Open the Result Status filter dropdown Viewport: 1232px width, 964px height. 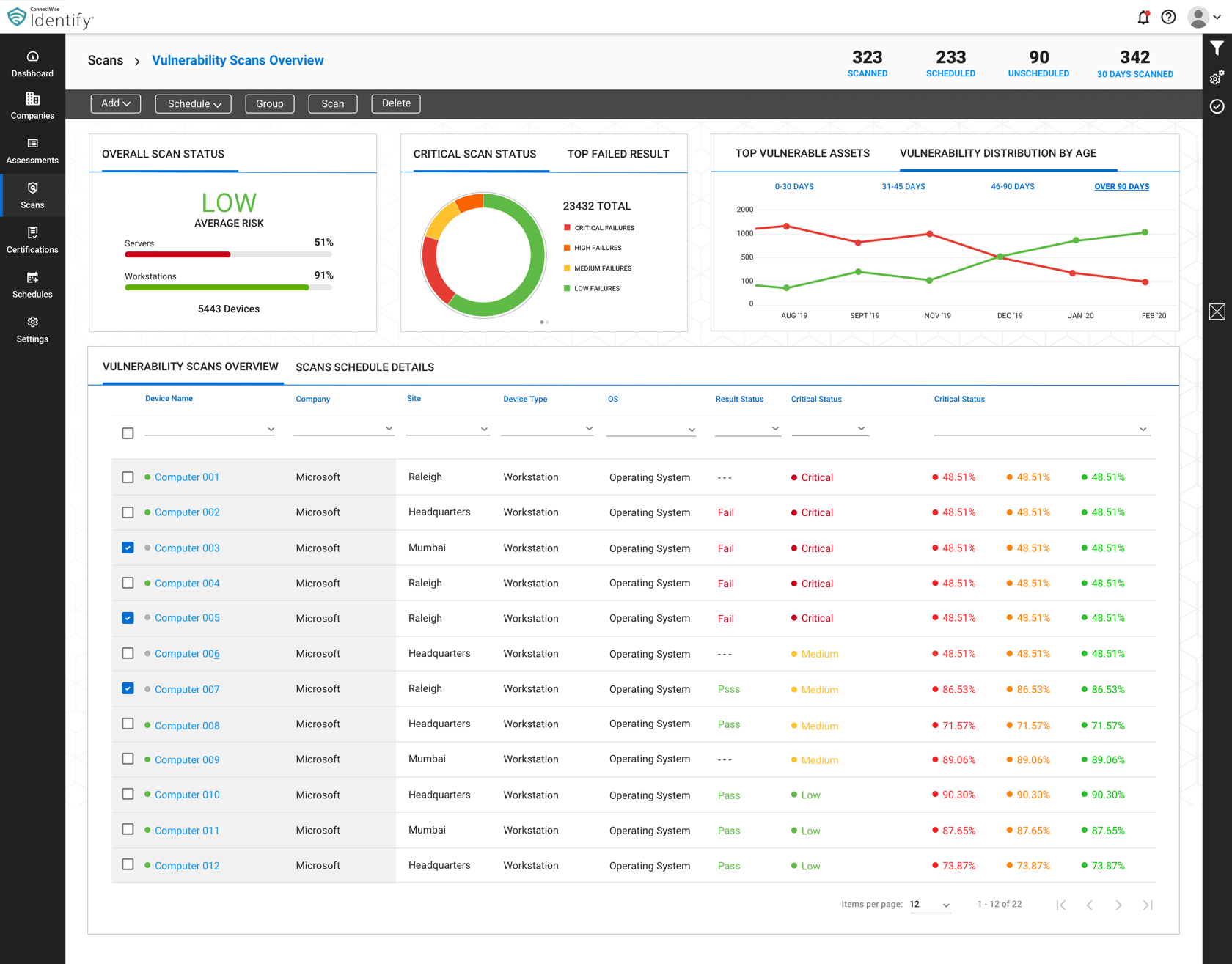click(747, 429)
